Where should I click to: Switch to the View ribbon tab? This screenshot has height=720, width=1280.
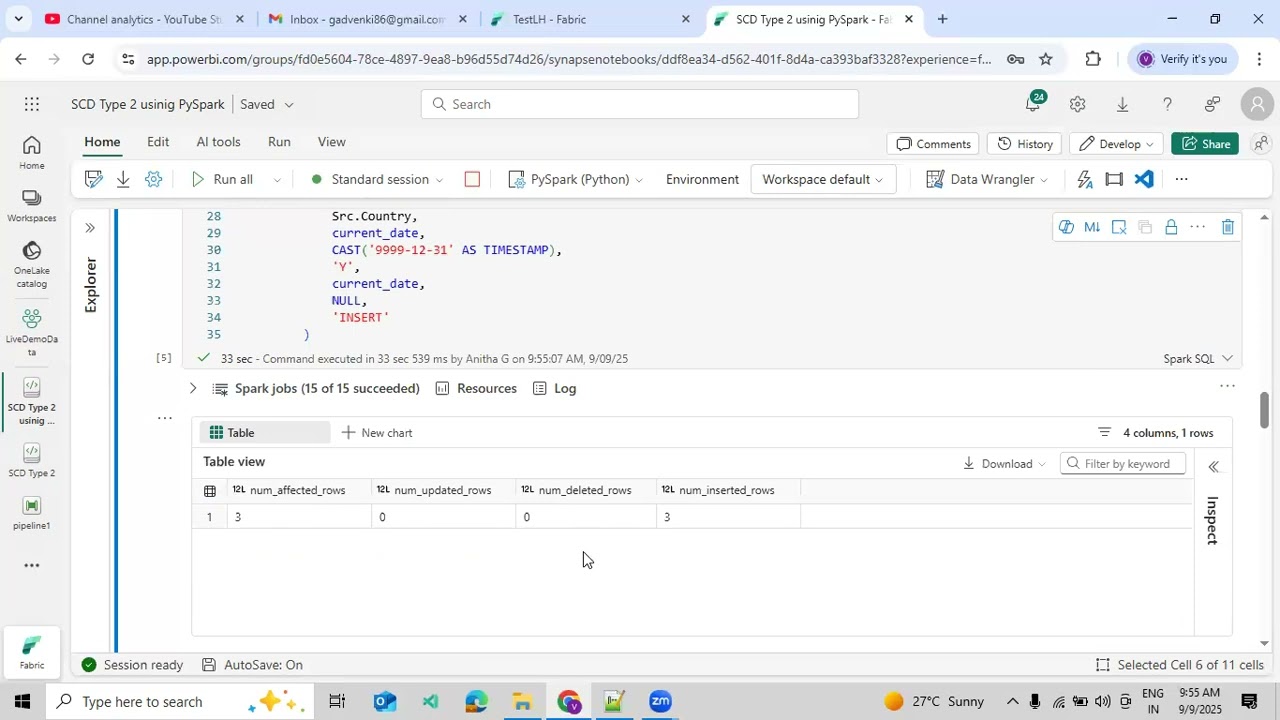[331, 142]
